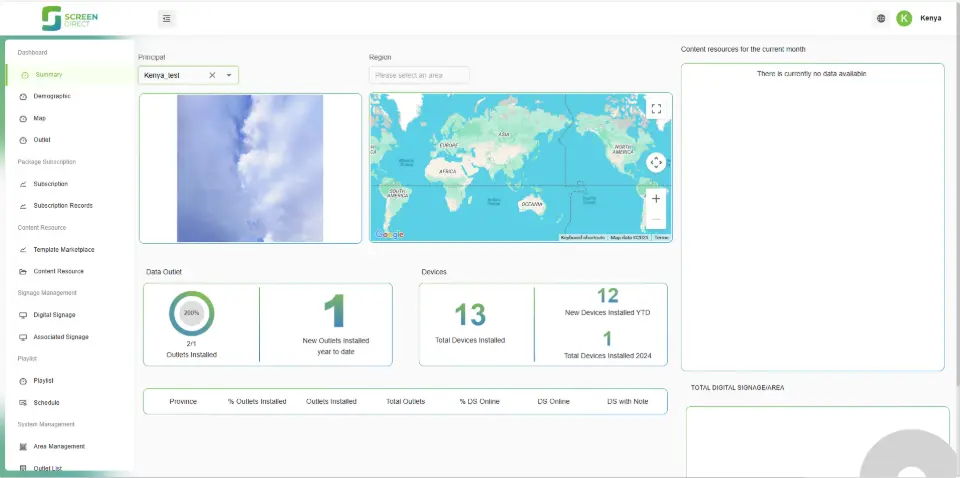
Task: Clear the Kenya_test principal selection
Action: pyautogui.click(x=212, y=75)
